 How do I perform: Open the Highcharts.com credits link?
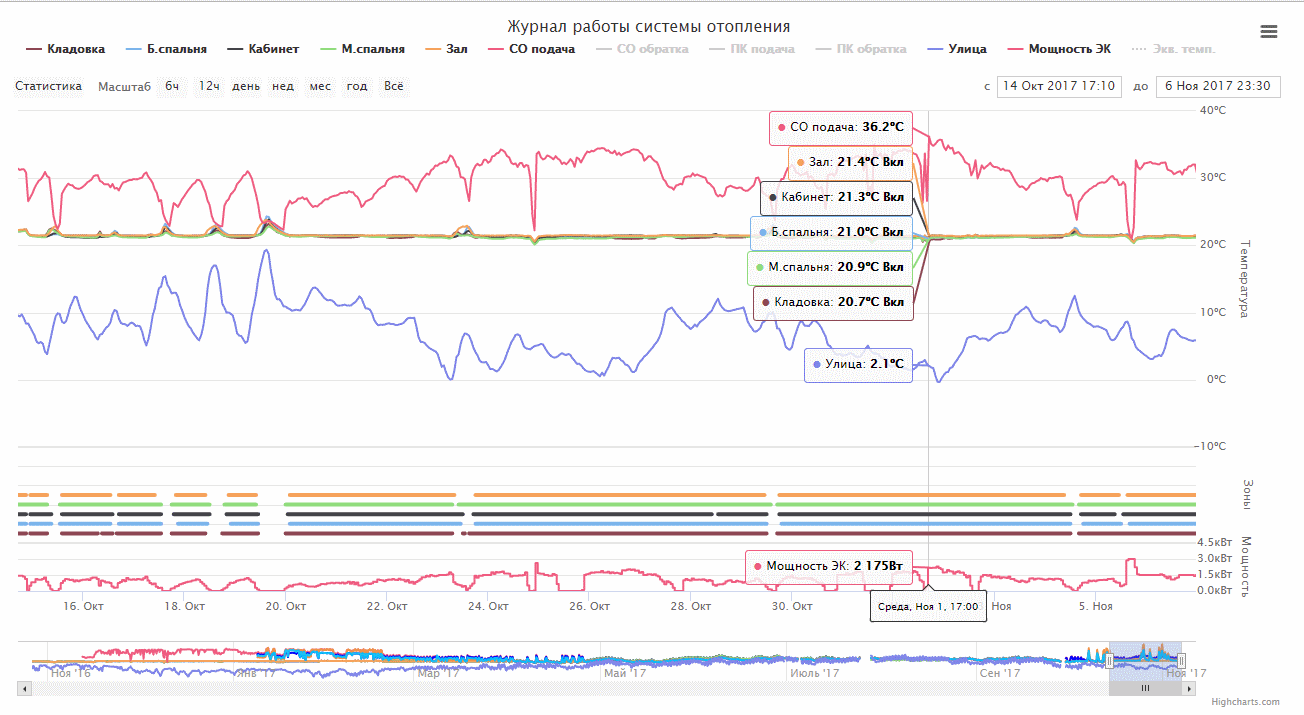[x=1243, y=702]
